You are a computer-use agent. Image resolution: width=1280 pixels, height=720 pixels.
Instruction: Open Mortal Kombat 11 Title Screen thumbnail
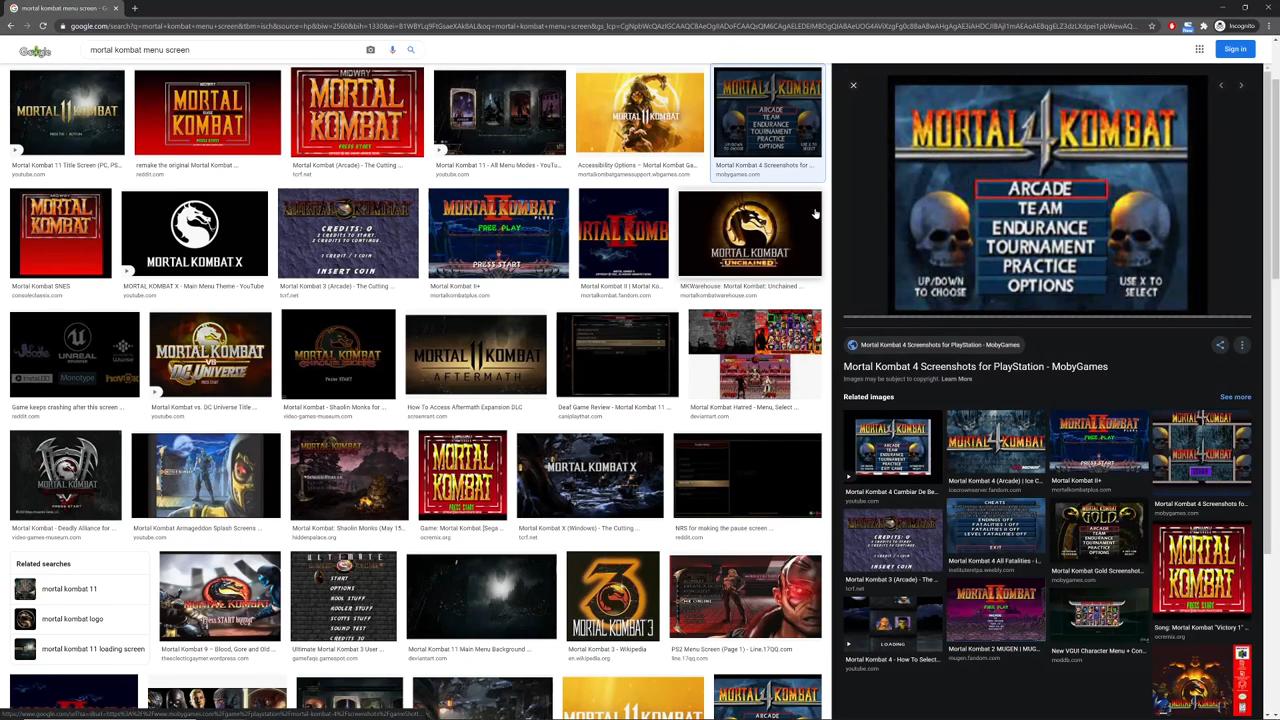point(67,112)
